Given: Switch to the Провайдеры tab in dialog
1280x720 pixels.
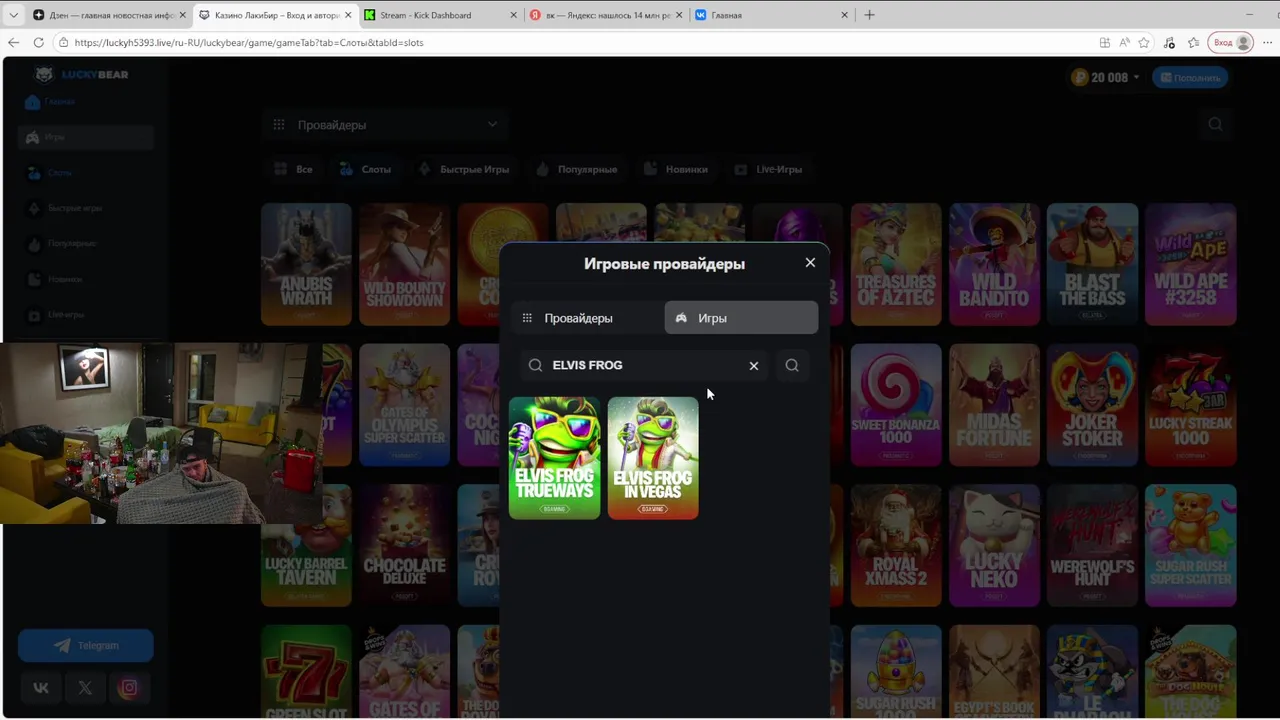Looking at the screenshot, I should [588, 318].
